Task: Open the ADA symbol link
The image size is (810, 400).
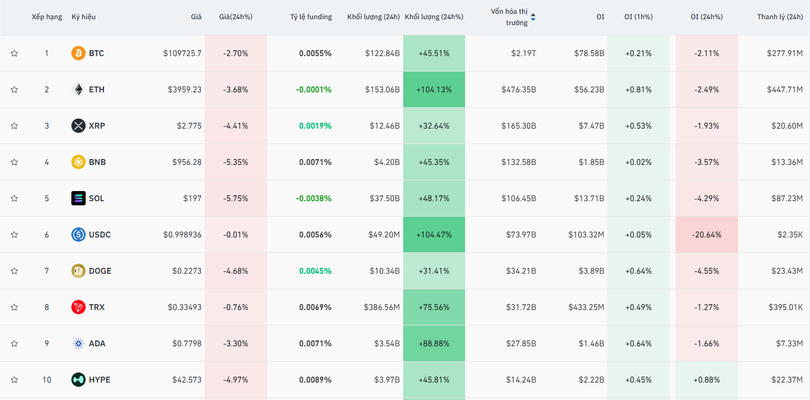Action: tap(97, 344)
